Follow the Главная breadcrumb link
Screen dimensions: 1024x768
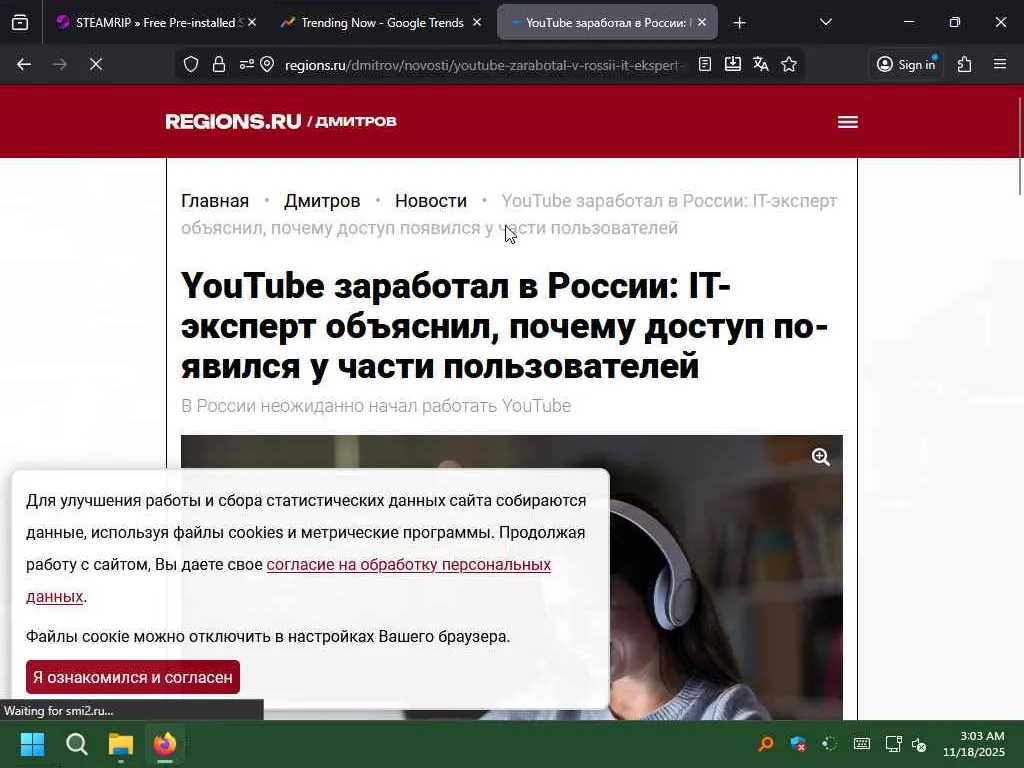pyautogui.click(x=215, y=200)
